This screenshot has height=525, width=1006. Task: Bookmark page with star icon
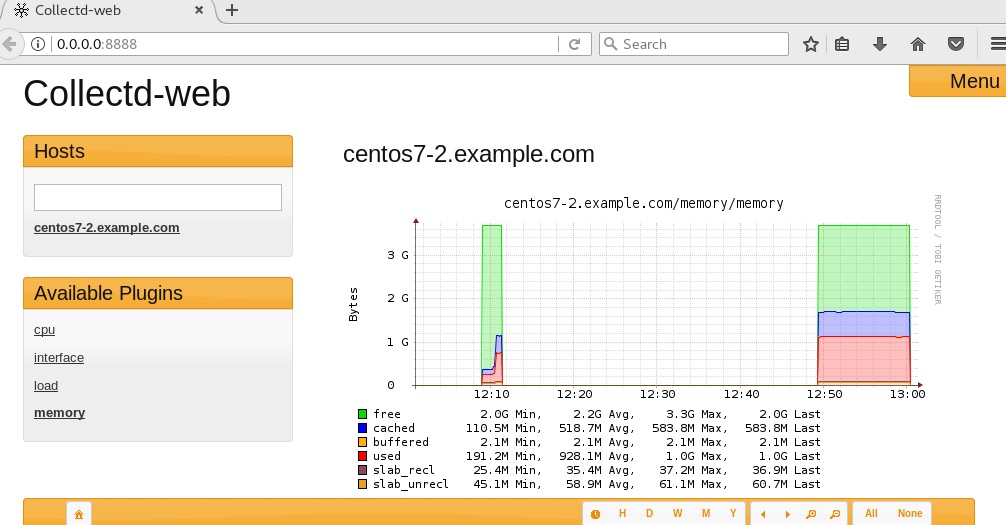point(811,44)
